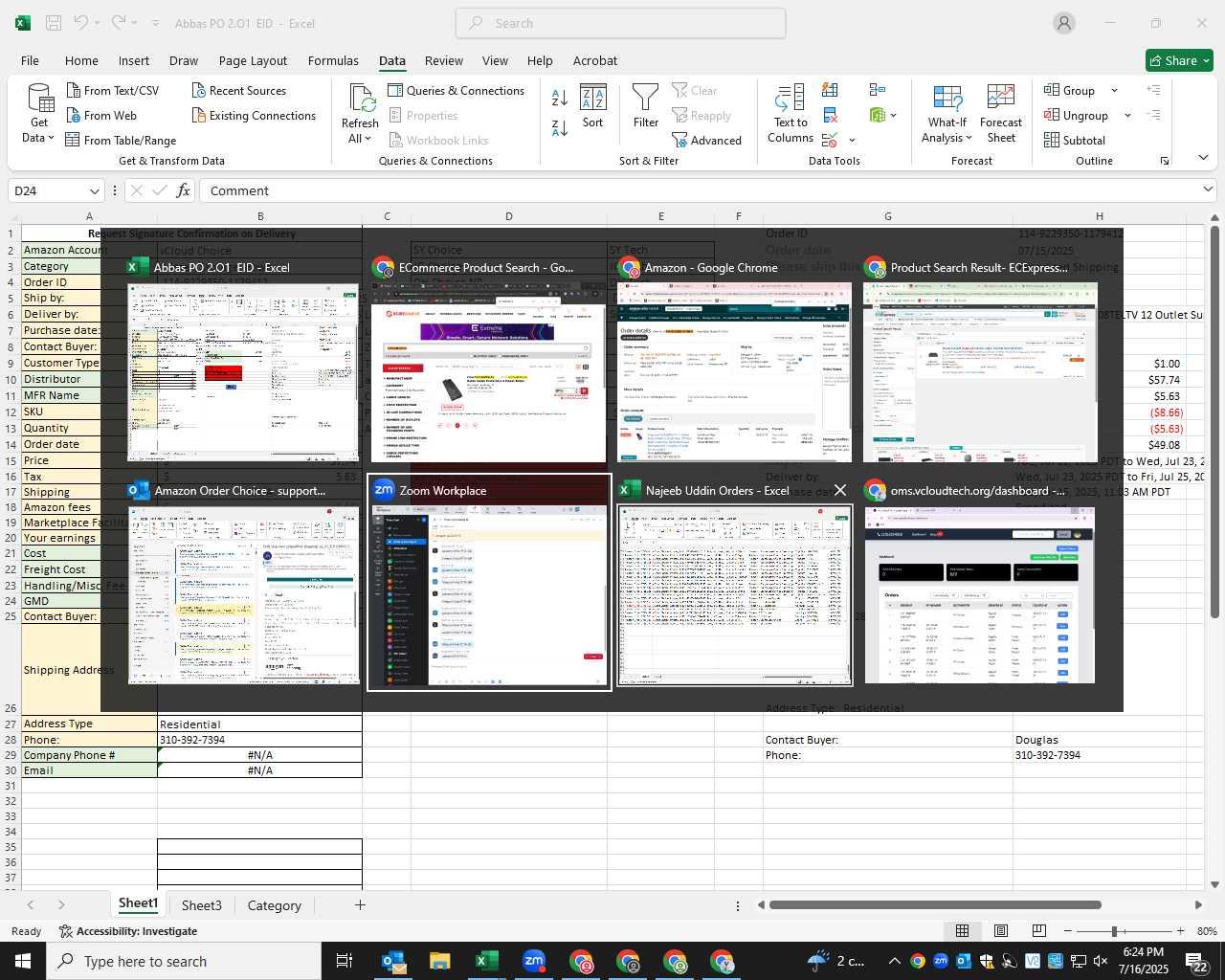The height and width of the screenshot is (980, 1225).
Task: Click the 80% zoom level
Action: click(x=1207, y=931)
